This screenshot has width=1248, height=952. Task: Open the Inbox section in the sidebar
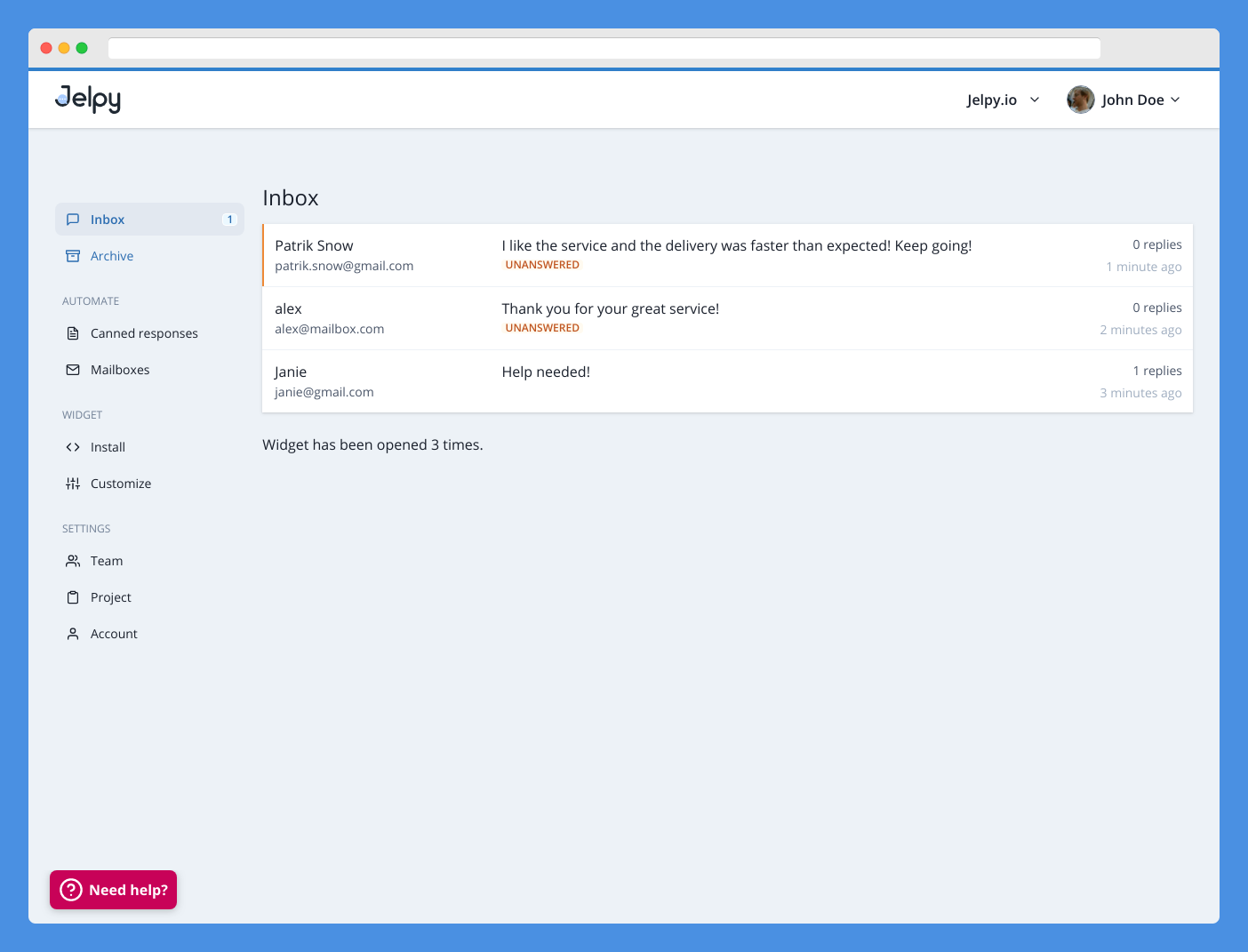pos(149,220)
